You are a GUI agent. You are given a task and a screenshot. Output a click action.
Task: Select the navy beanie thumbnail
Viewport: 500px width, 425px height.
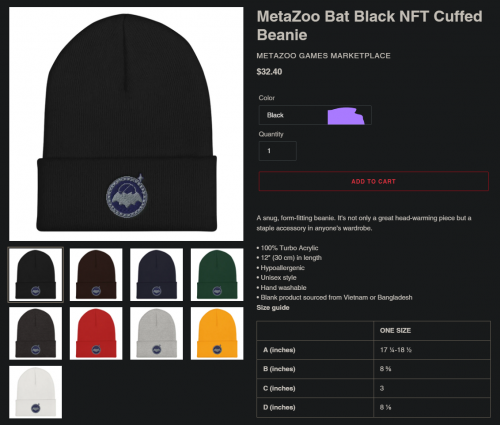[157, 275]
